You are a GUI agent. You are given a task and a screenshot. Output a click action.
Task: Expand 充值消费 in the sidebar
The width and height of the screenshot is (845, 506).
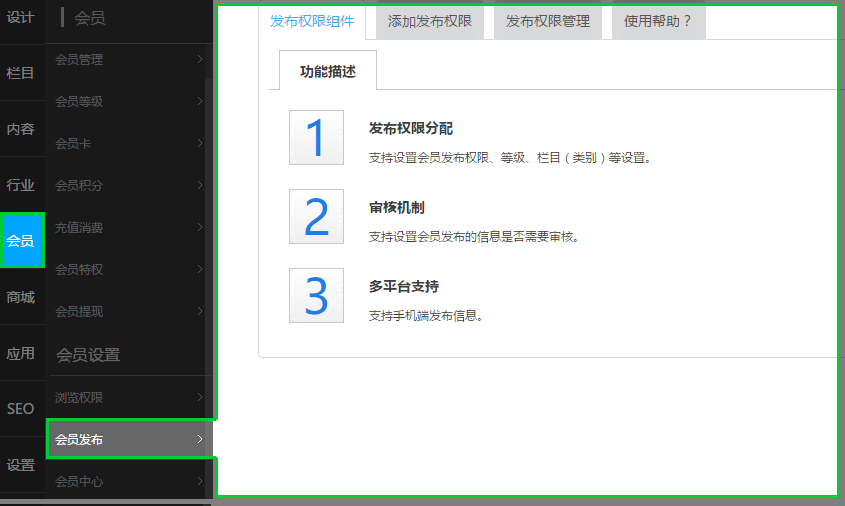click(128, 228)
